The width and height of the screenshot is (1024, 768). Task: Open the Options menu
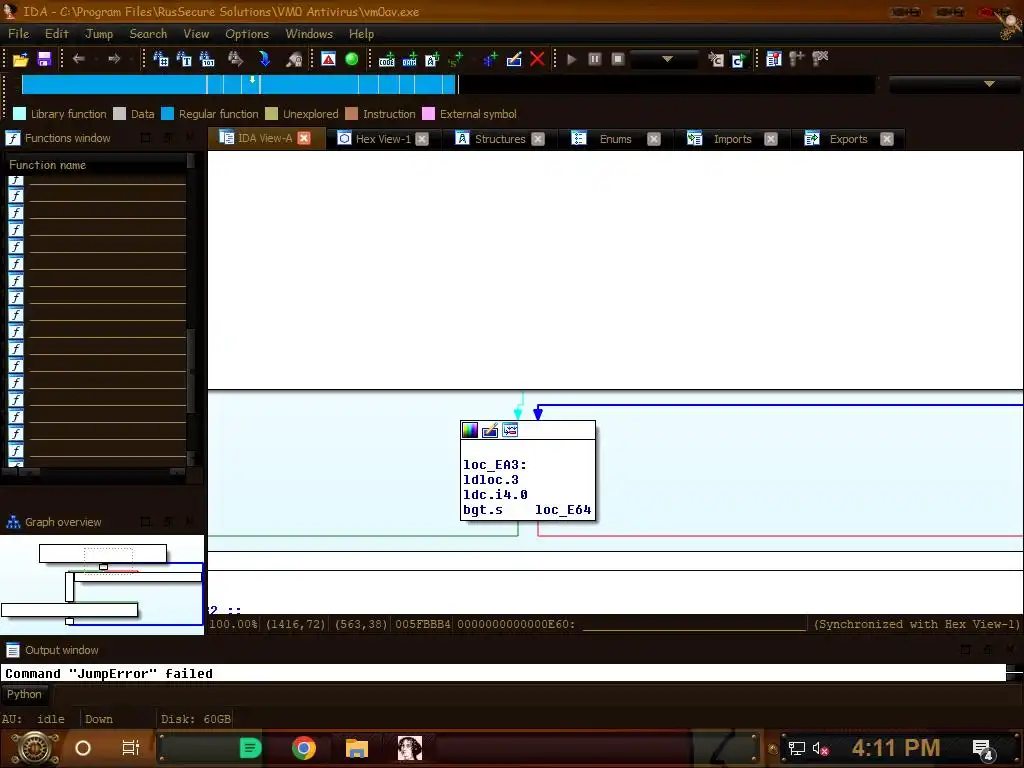247,34
